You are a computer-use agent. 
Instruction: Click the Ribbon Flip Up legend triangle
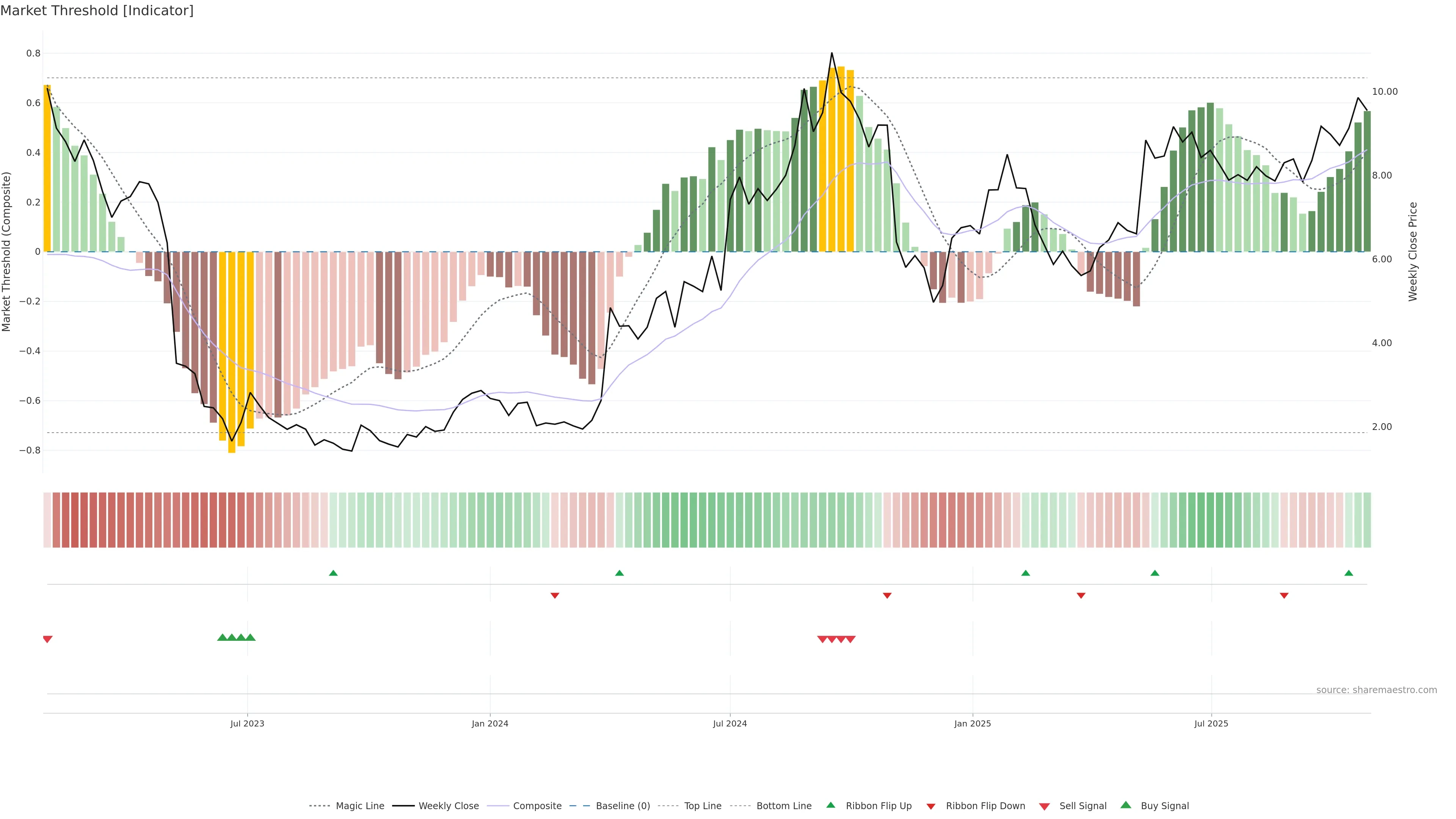click(x=830, y=805)
